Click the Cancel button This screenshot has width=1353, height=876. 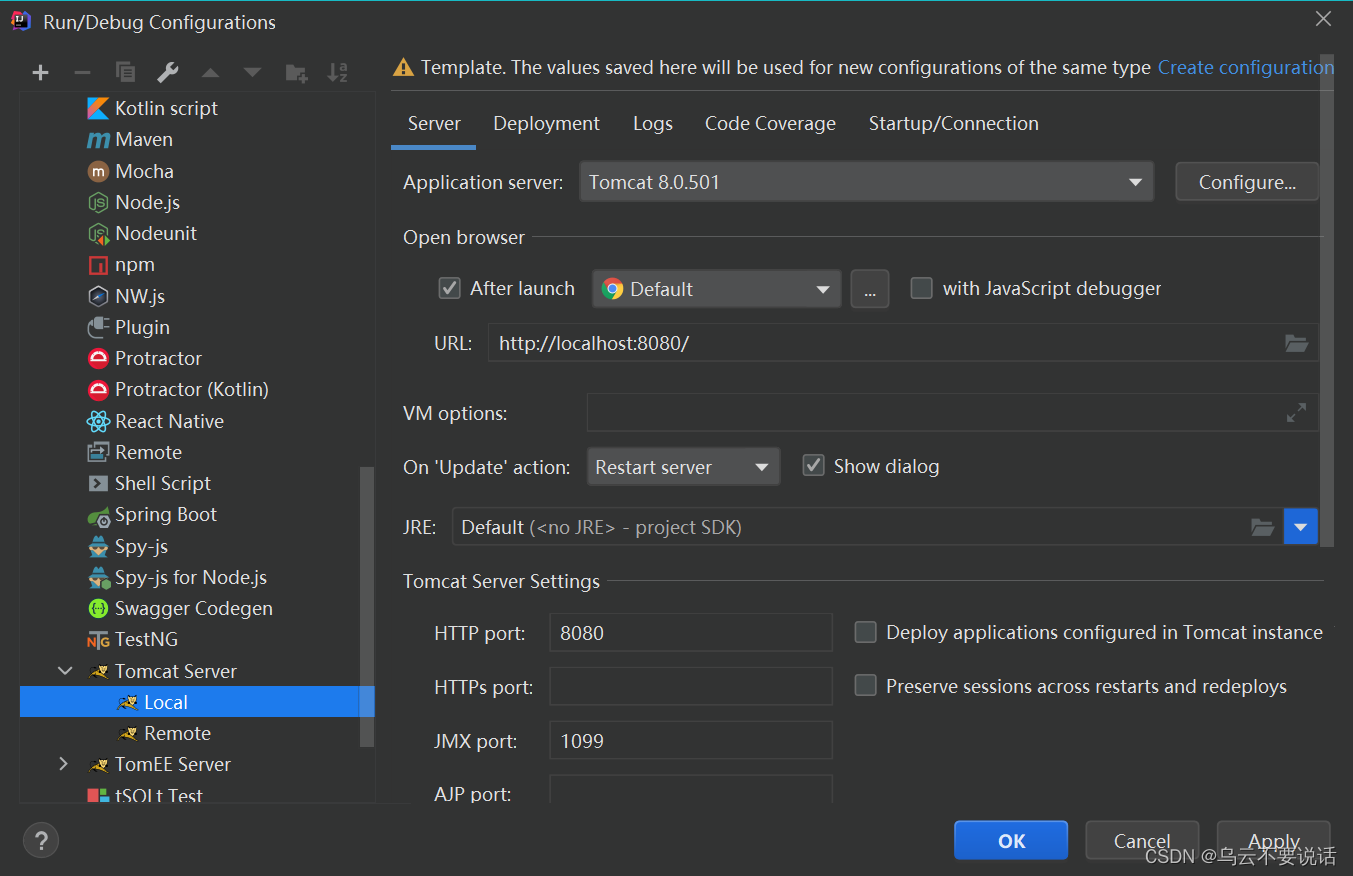click(x=1142, y=841)
